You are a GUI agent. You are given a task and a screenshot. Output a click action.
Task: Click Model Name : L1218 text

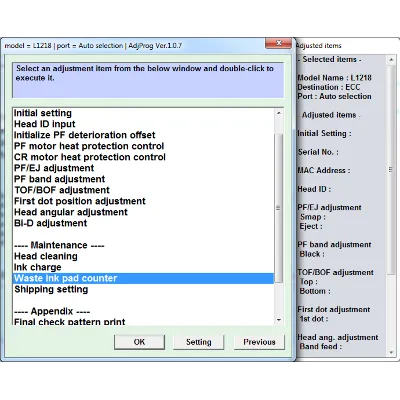[334, 78]
